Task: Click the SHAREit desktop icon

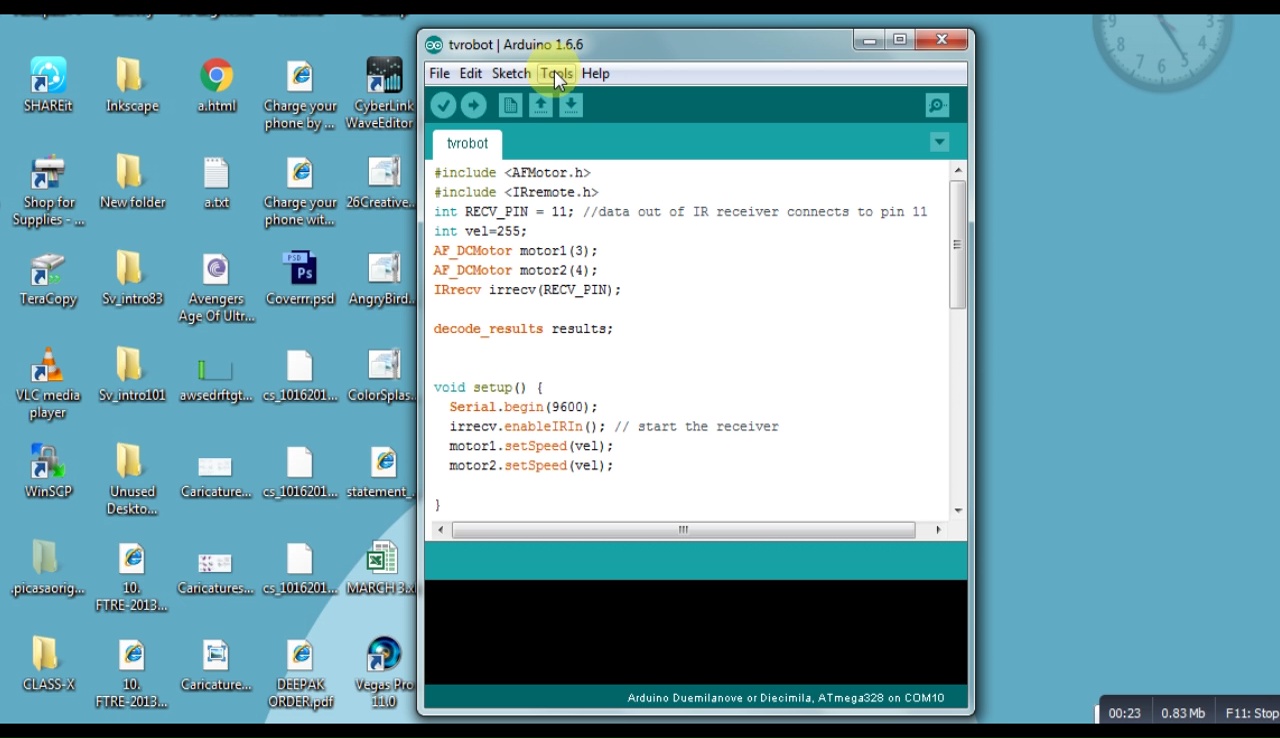Action: (48, 85)
